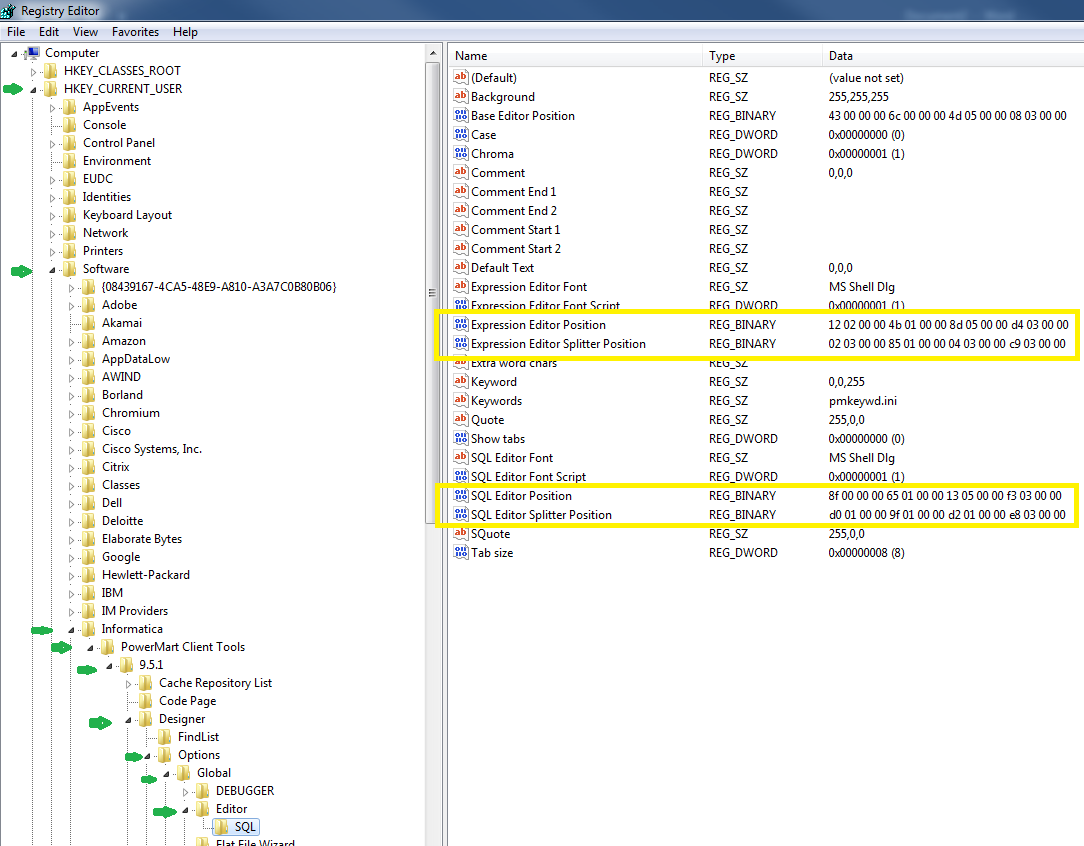Click the Registry Editor title bar icon

(x=9, y=10)
